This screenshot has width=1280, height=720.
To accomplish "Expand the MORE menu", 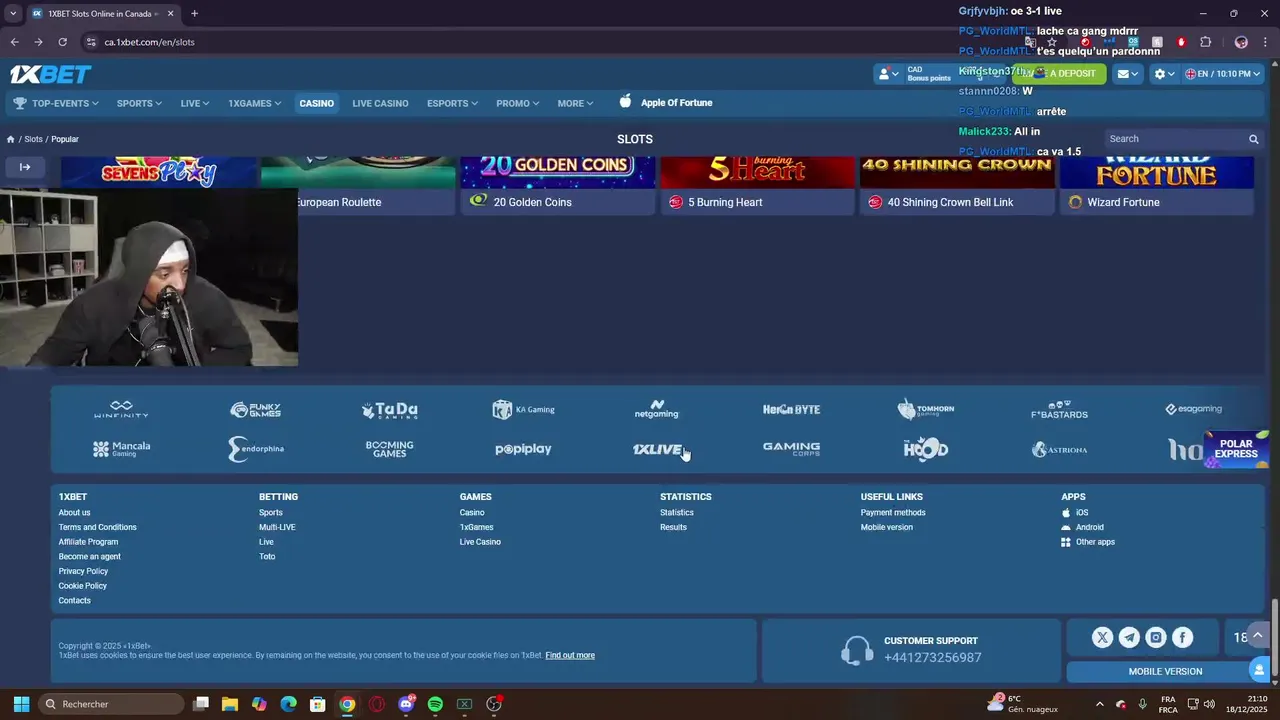I will pyautogui.click(x=575, y=103).
